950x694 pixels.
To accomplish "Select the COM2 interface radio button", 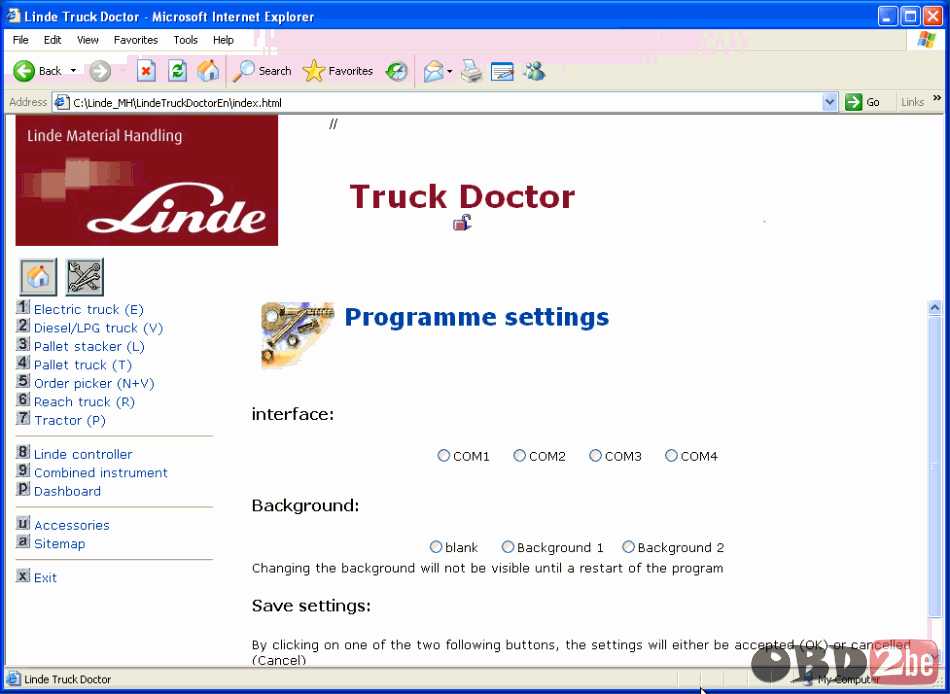I will tap(519, 455).
